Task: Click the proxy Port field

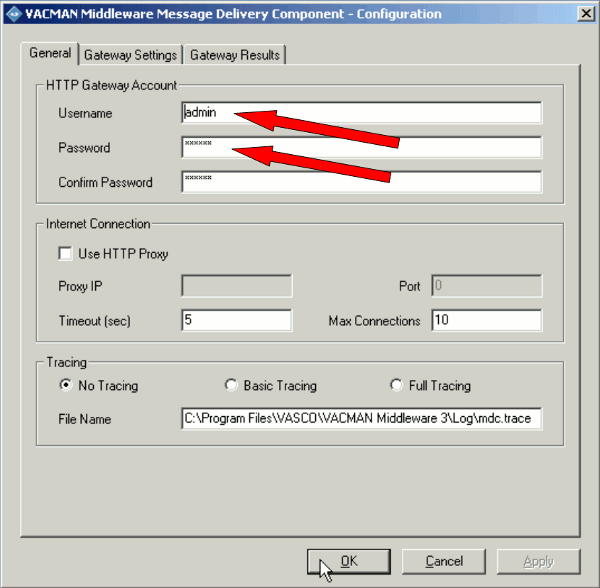Action: pos(487,285)
